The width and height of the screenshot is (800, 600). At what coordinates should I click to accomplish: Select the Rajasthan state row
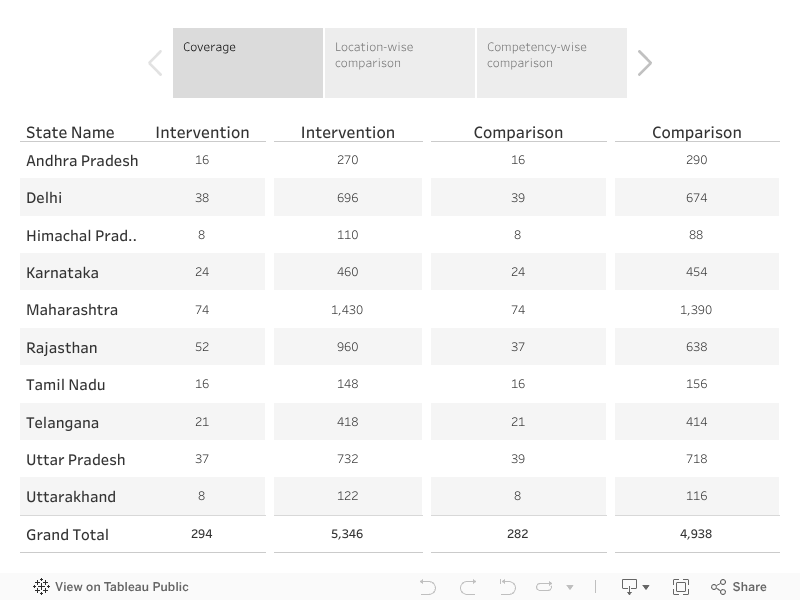tap(62, 347)
